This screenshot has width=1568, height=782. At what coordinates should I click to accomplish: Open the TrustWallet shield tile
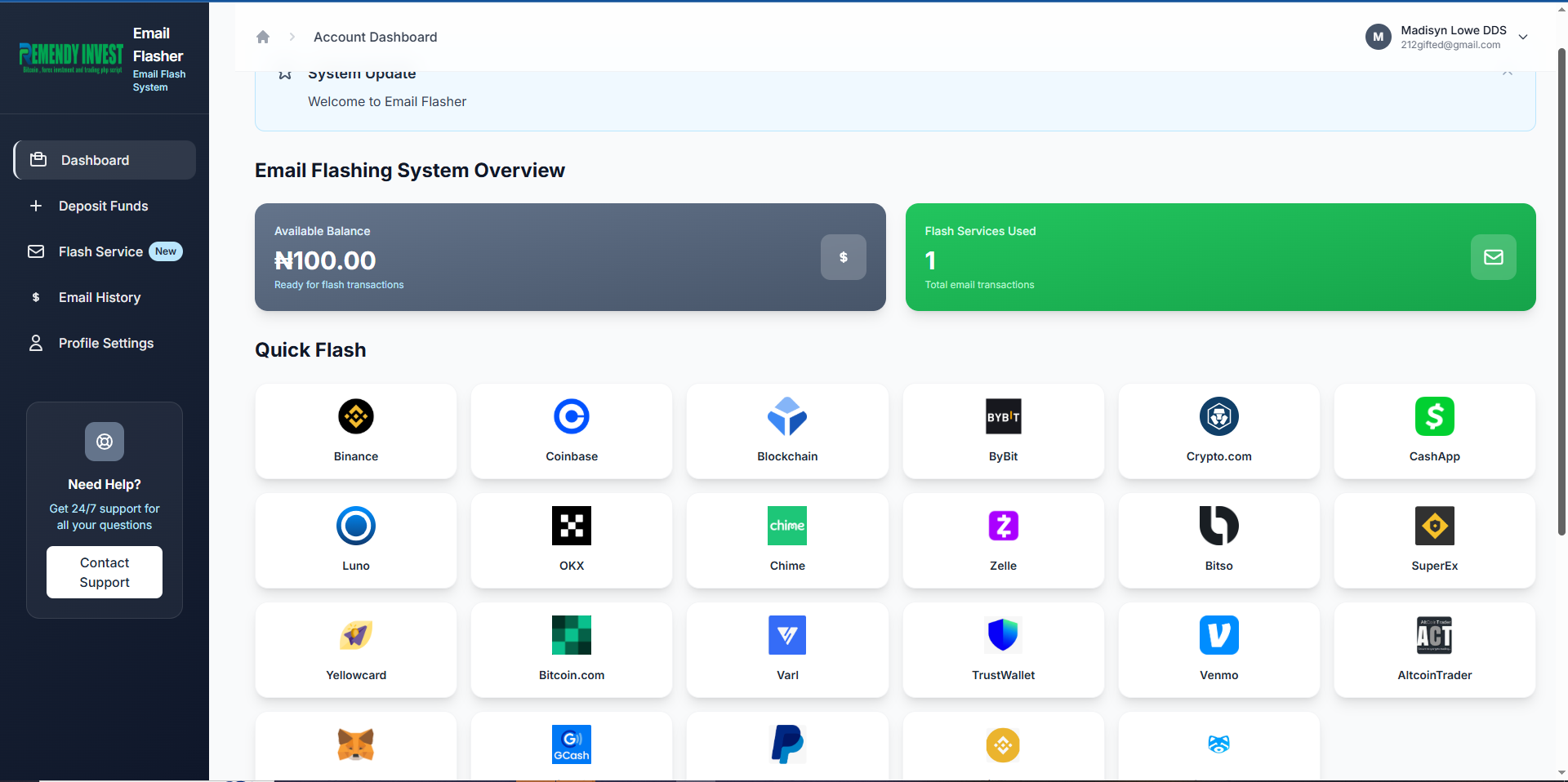(1003, 649)
